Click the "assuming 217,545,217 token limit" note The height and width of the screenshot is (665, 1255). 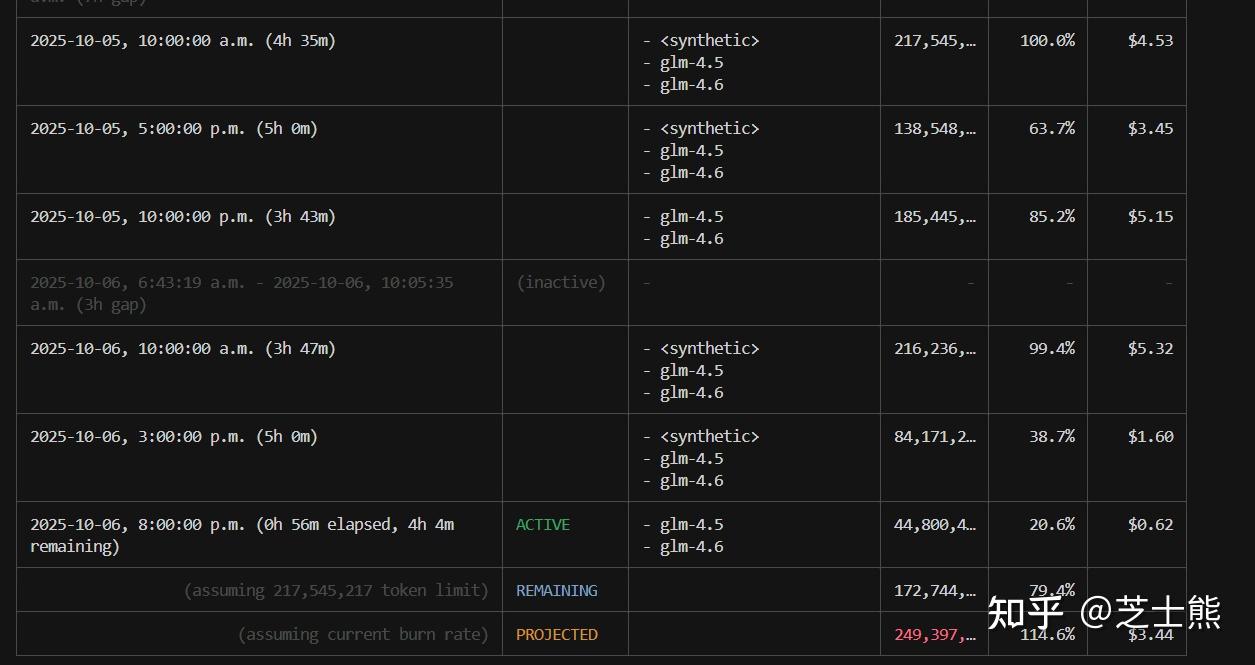point(336,591)
